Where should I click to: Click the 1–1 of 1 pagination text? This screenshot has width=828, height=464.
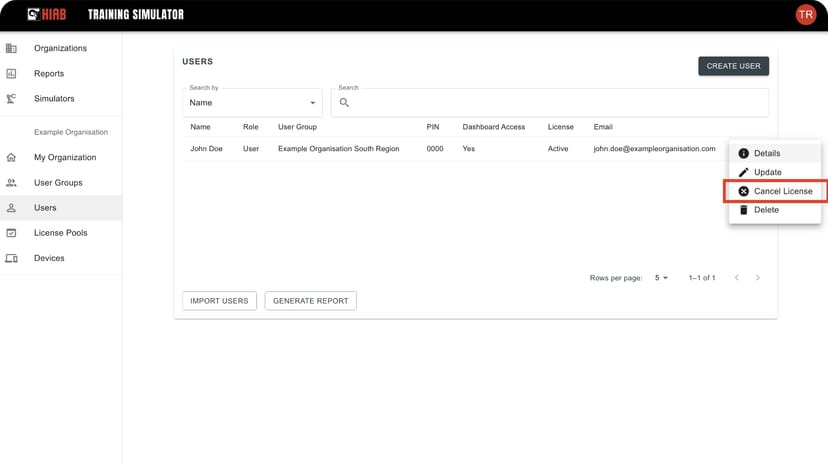tap(702, 278)
